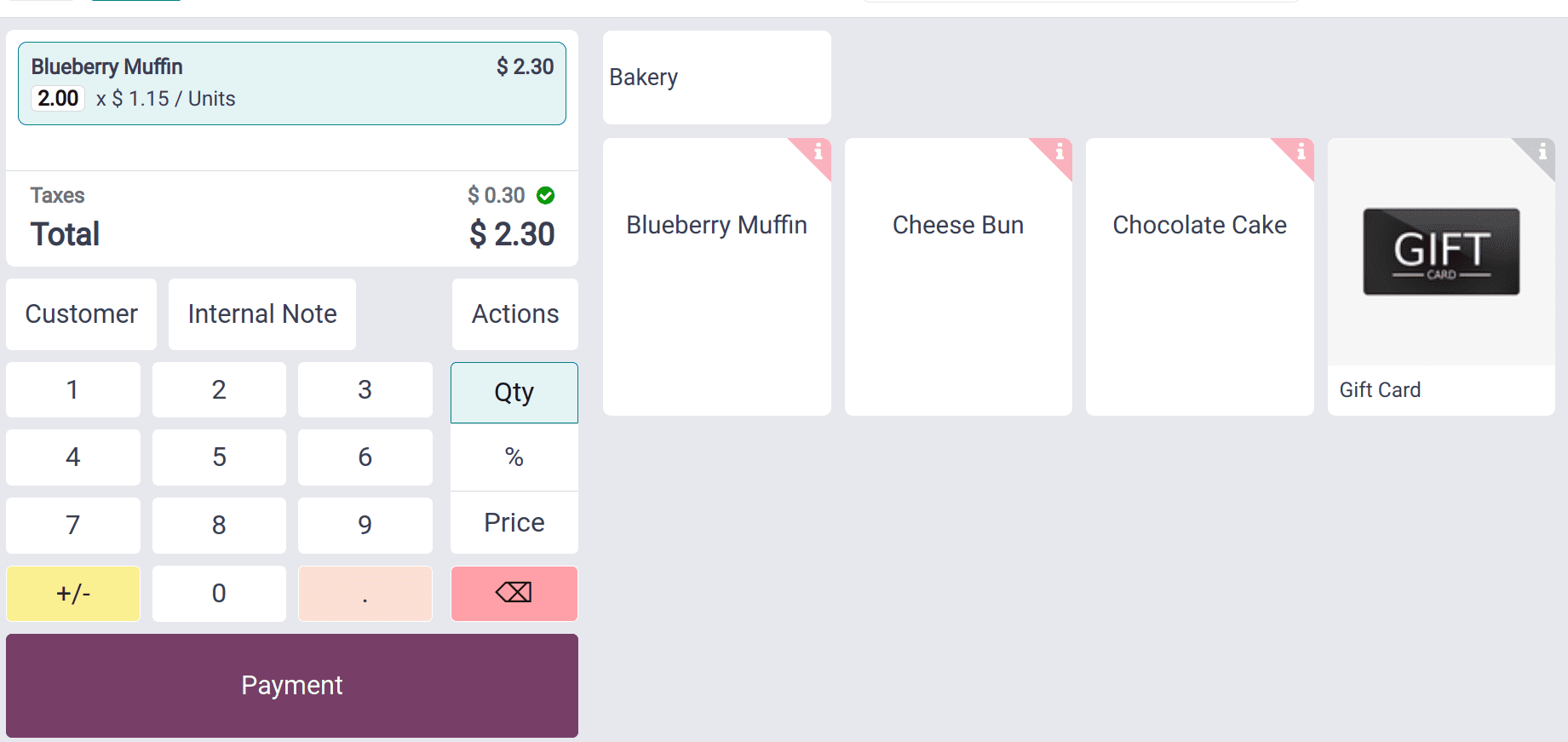Open Chocolate Cake product info icon
This screenshot has height=742, width=1568.
click(1301, 152)
